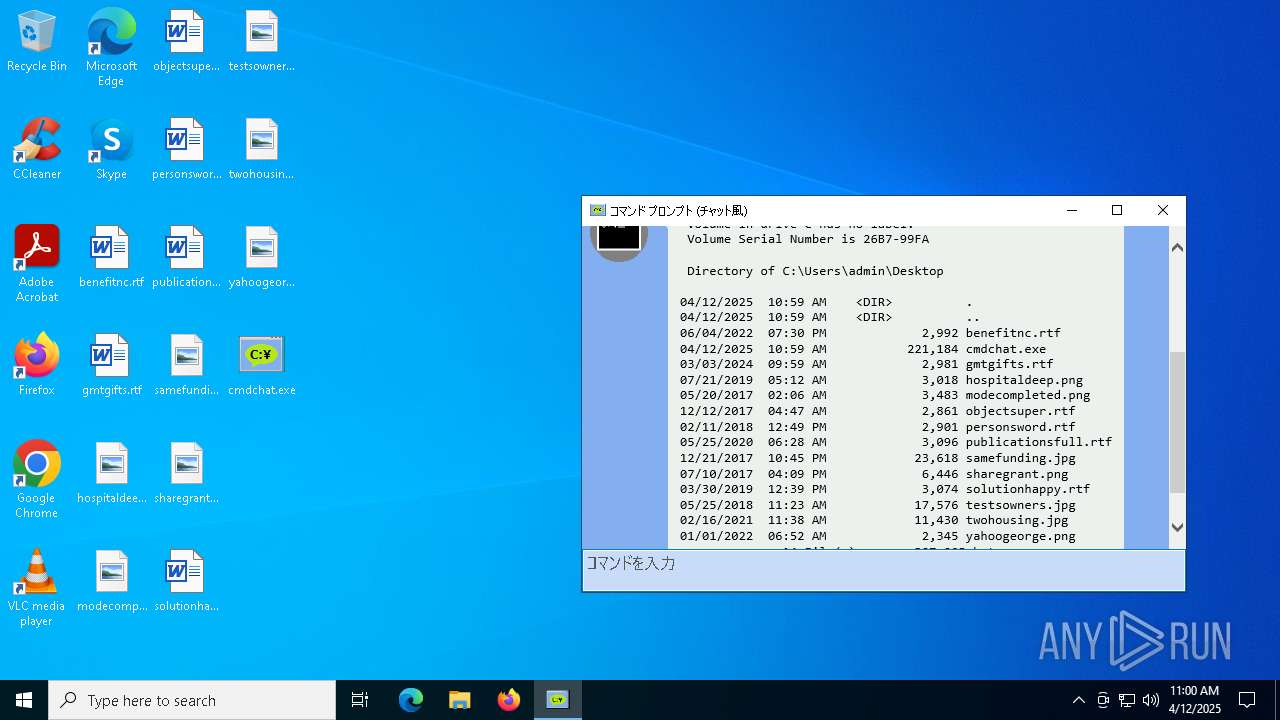Screen dimensions: 1280x720
Task: Click the command prompt window title icon
Action: click(597, 210)
